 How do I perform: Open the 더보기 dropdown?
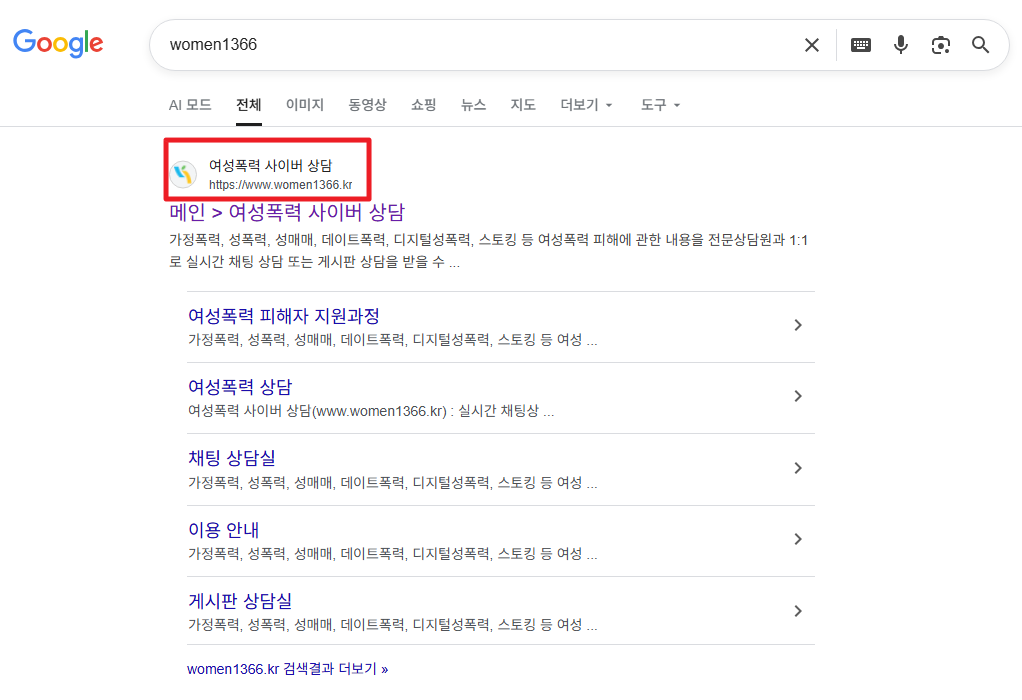[585, 105]
